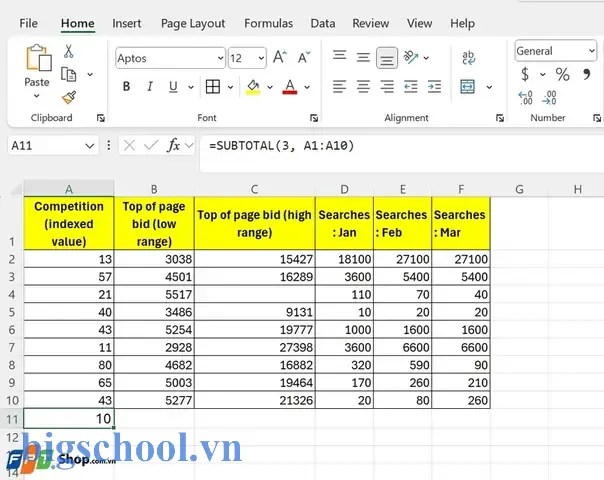Viewport: 604px width, 480px height.
Task: Open Font settings dialog launcher
Action: [x=314, y=118]
